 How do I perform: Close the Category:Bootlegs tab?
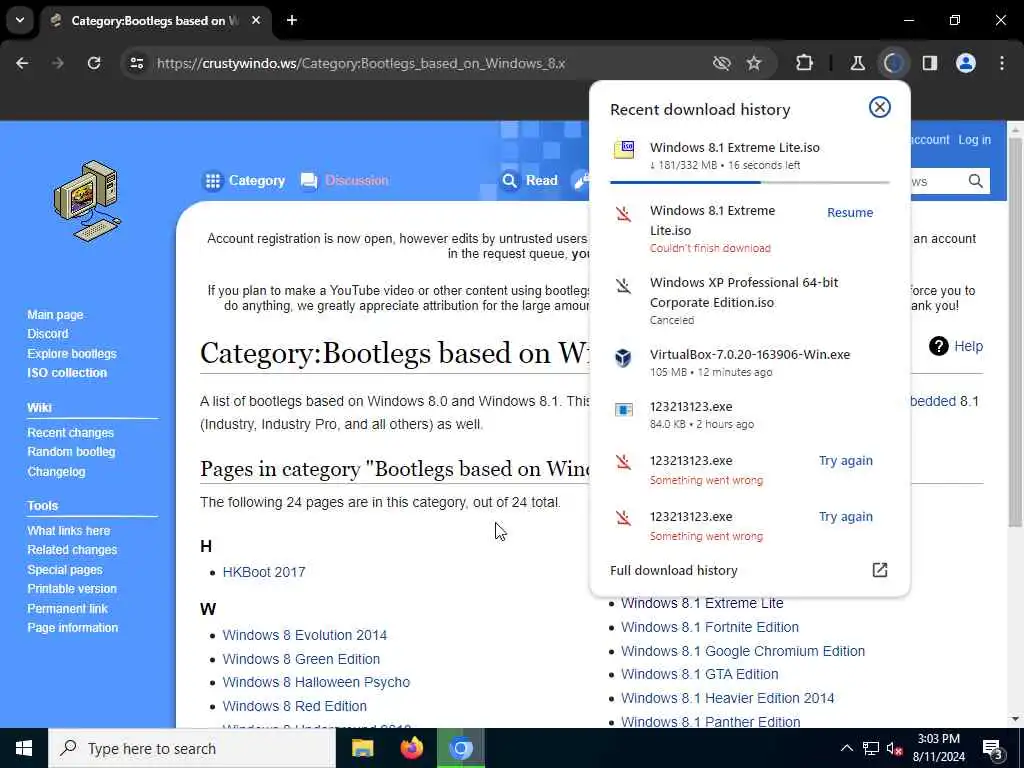(x=256, y=20)
